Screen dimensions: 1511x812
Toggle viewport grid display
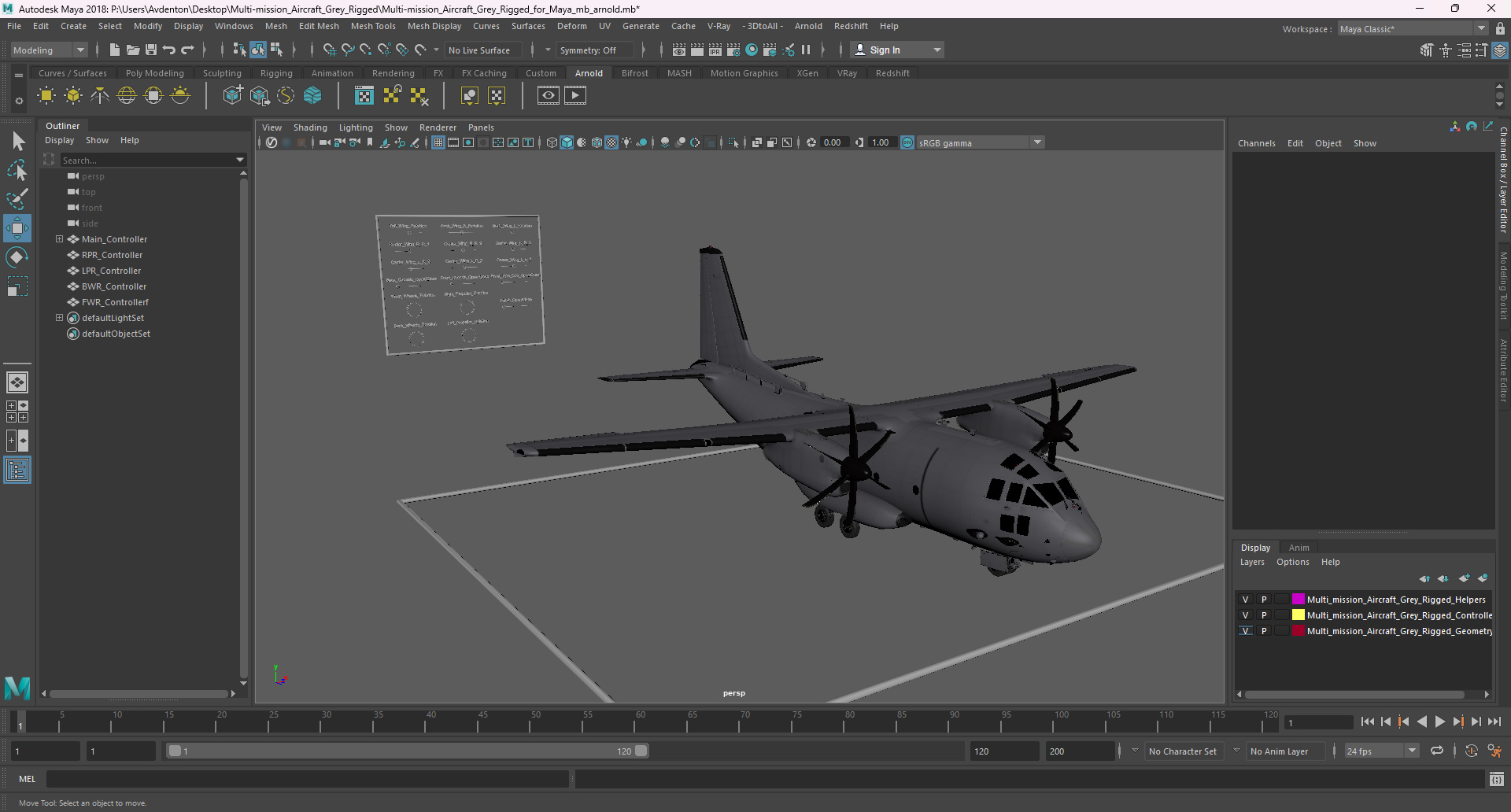coord(438,142)
